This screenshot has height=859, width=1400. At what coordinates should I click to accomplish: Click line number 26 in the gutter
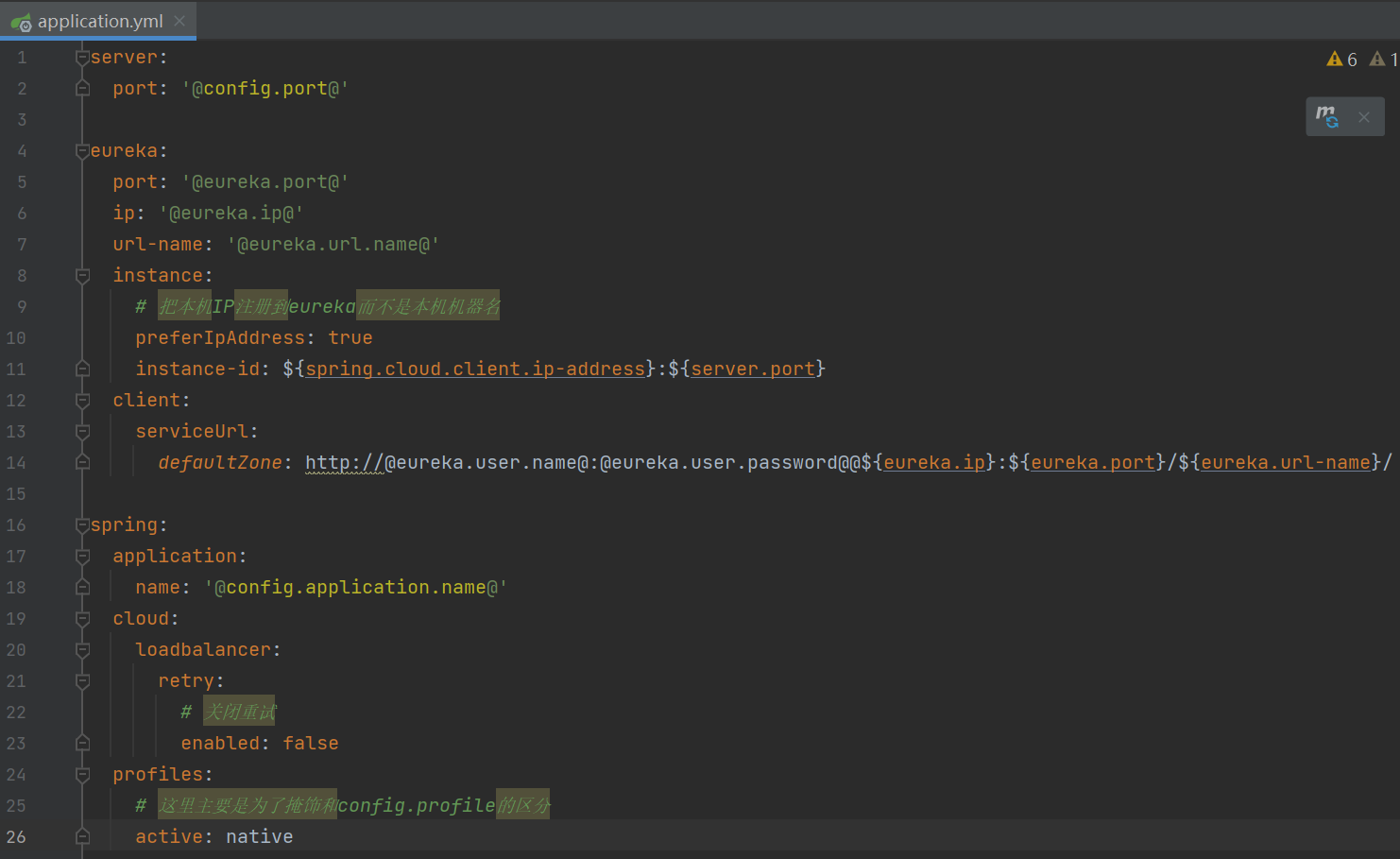point(16,837)
